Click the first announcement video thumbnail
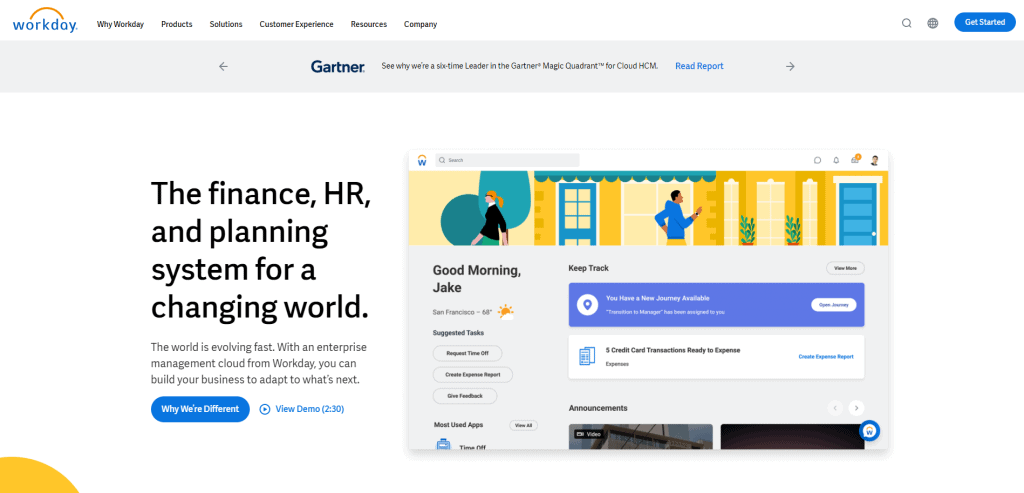 tap(641, 437)
